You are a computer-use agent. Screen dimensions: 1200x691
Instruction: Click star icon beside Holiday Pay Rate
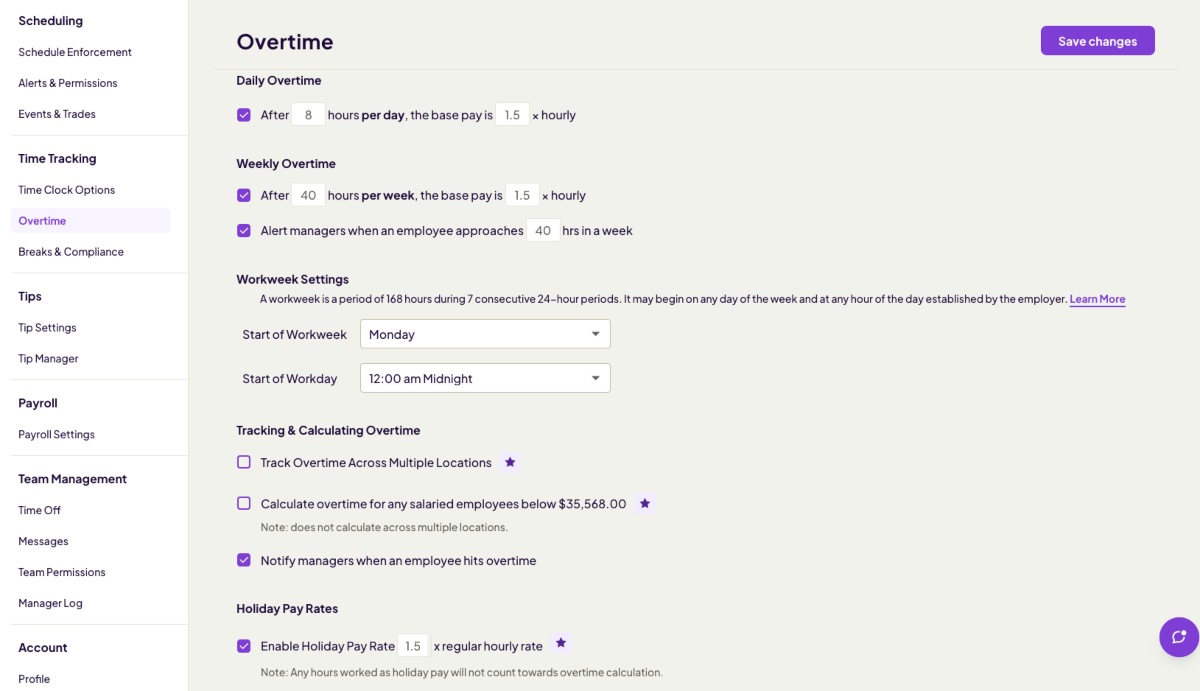[x=561, y=643]
